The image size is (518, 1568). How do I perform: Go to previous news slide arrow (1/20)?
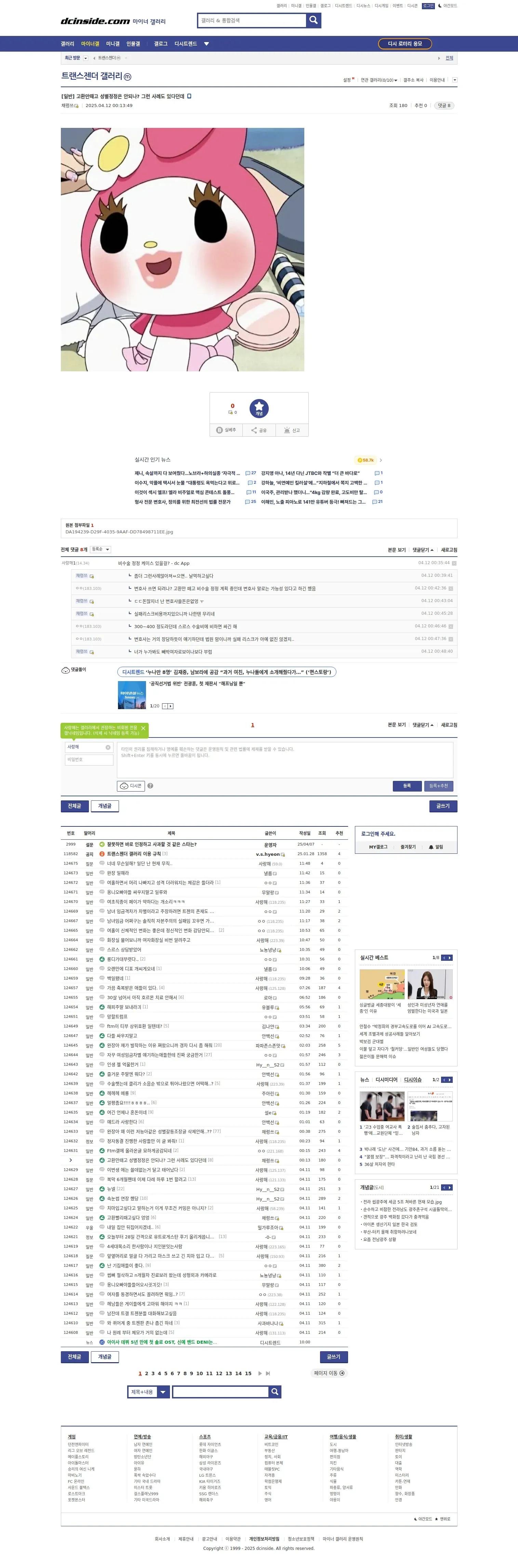point(165,706)
